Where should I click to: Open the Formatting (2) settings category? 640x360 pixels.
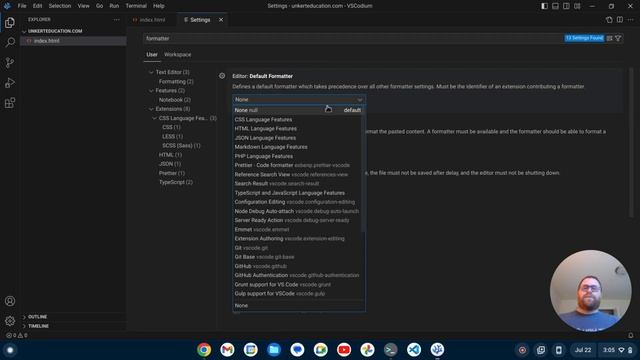[x=176, y=82]
